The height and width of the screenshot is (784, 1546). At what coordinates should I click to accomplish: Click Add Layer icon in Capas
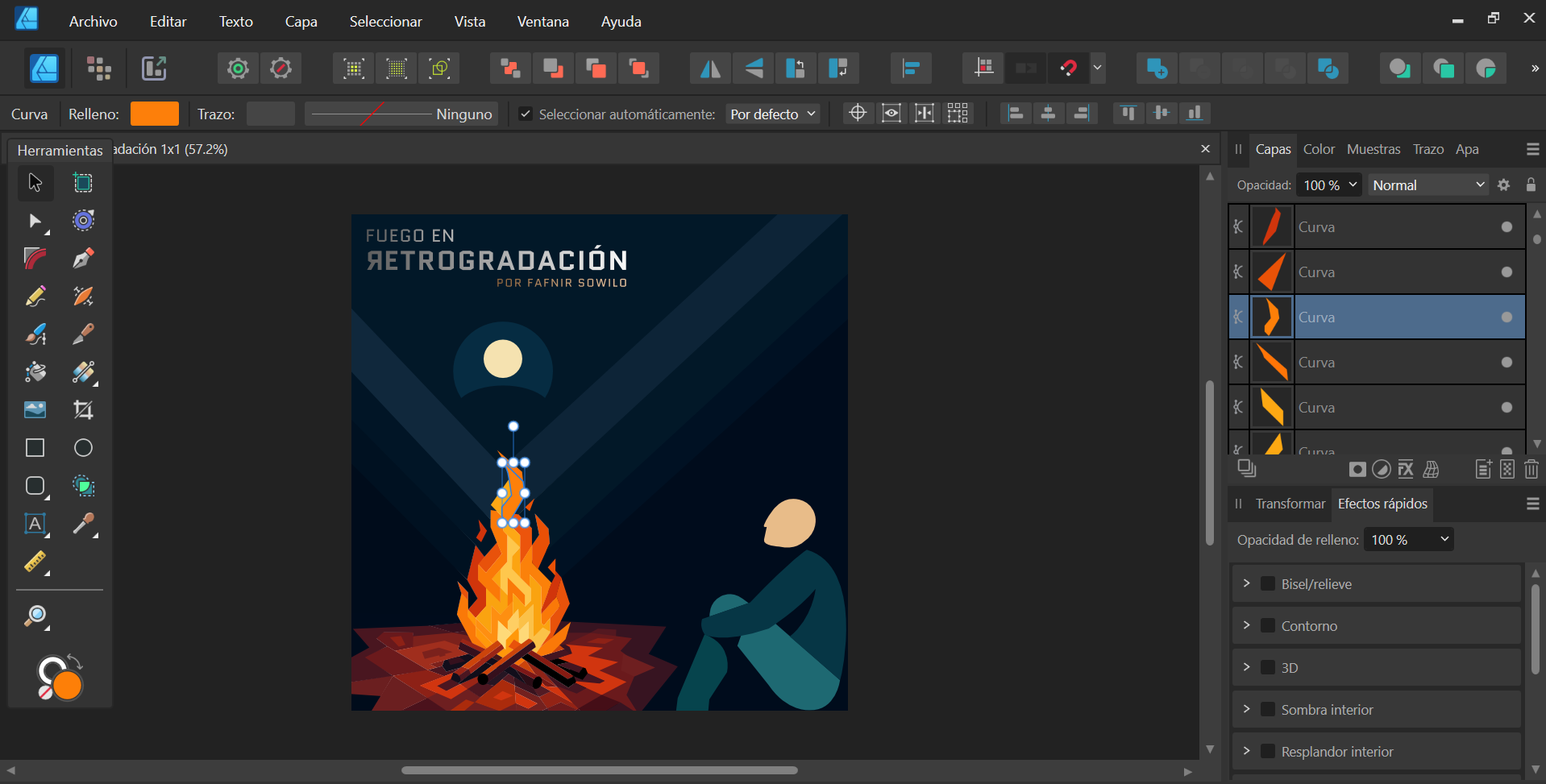click(1484, 469)
